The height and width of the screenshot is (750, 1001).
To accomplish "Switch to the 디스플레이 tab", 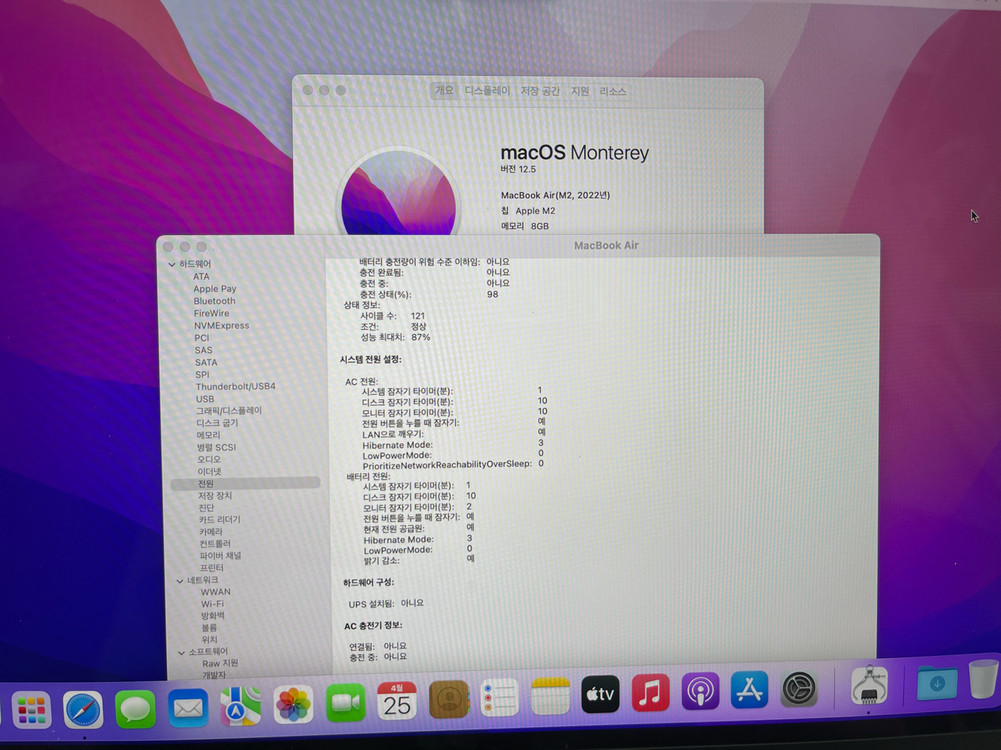I will coord(487,91).
